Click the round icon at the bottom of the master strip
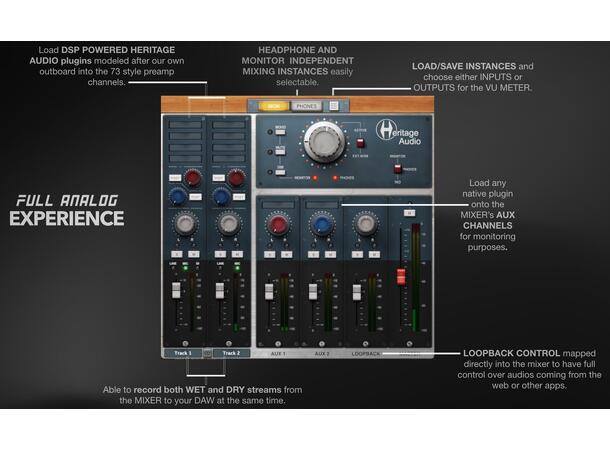Screen dimensions: 610x450 pyautogui.click(x=409, y=344)
